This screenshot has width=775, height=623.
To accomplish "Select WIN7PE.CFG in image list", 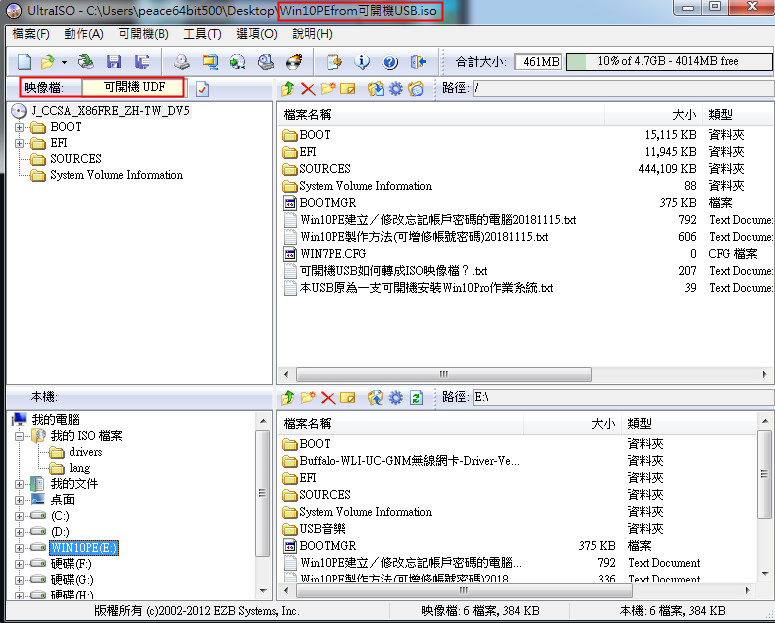I will pyautogui.click(x=333, y=254).
